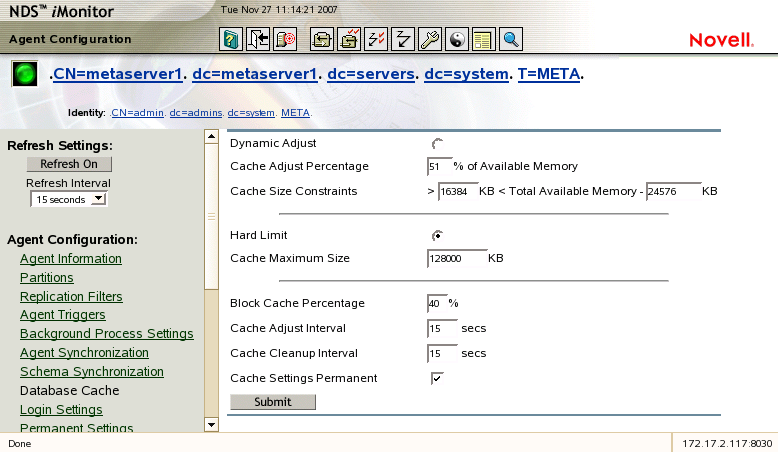Click the plain zigzag arrow toolbar icon
This screenshot has width=778, height=452.
(403, 39)
